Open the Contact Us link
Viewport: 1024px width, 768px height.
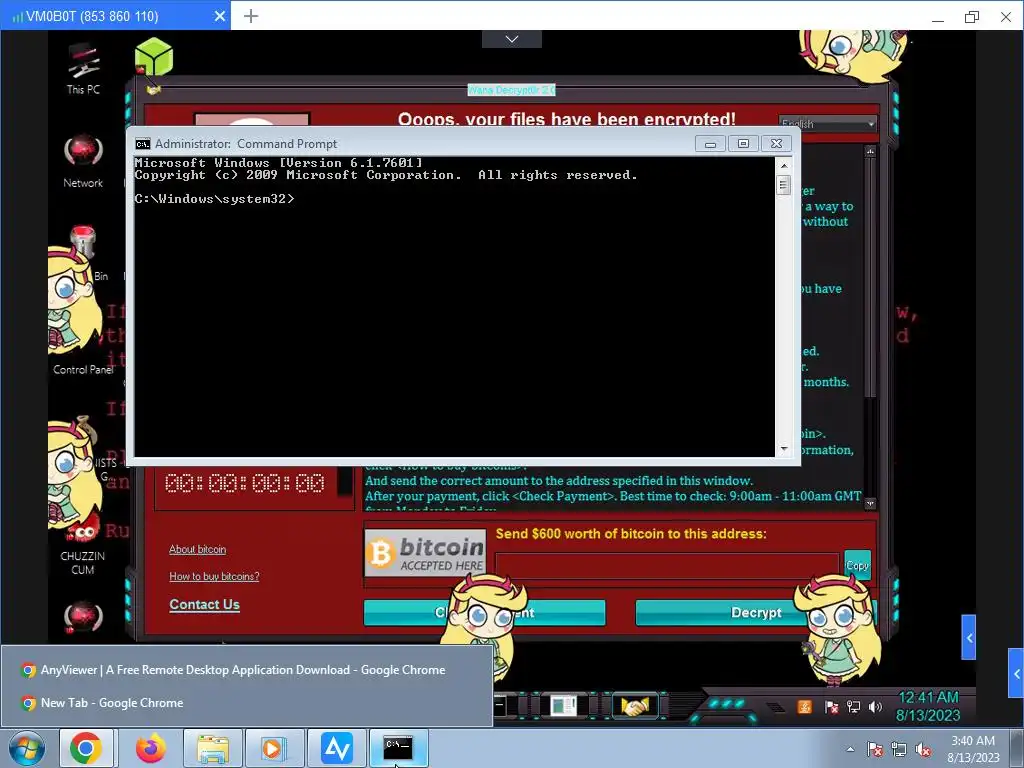(x=204, y=605)
